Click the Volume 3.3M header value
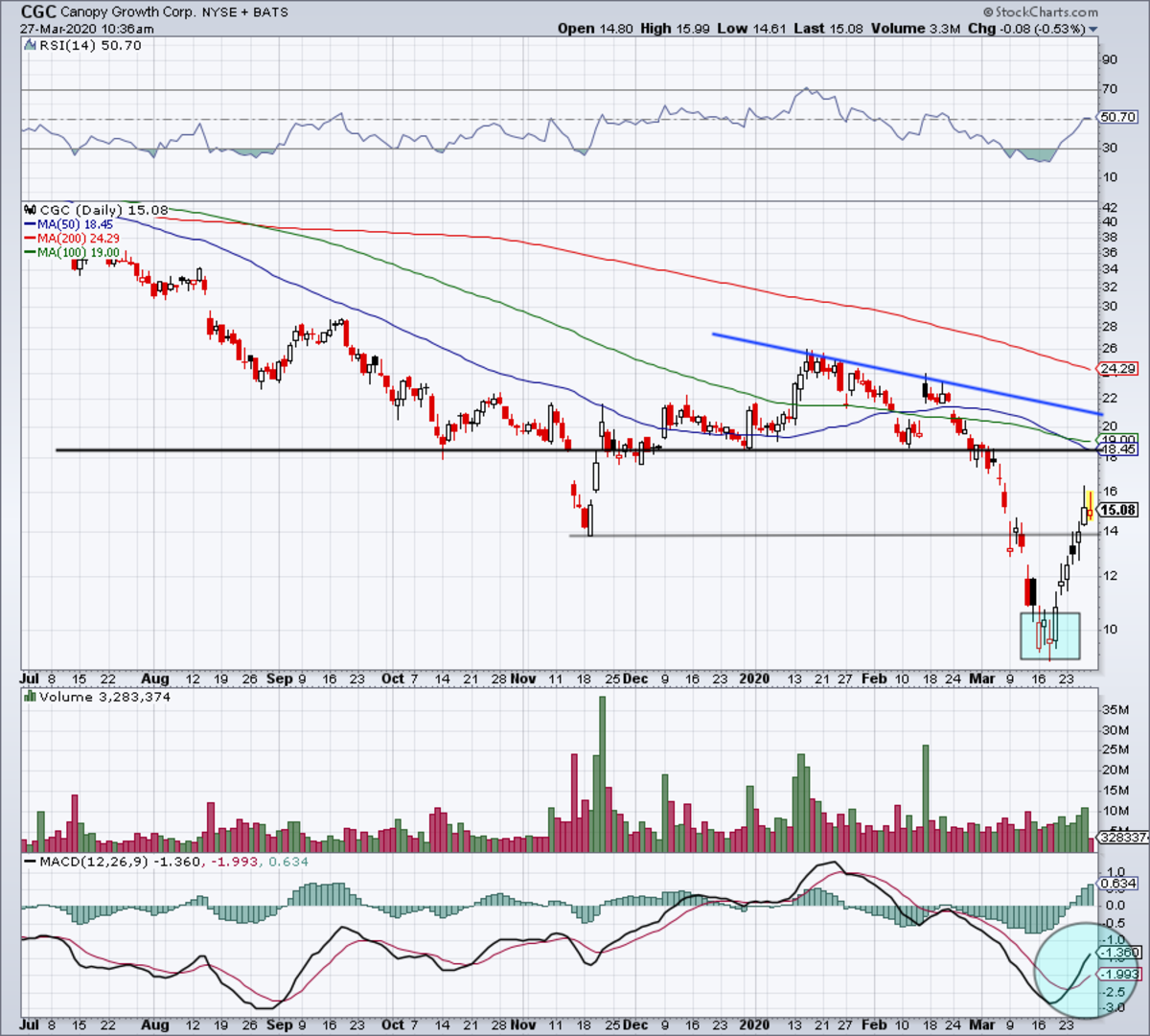This screenshot has width=1150, height=1036. [x=914, y=29]
